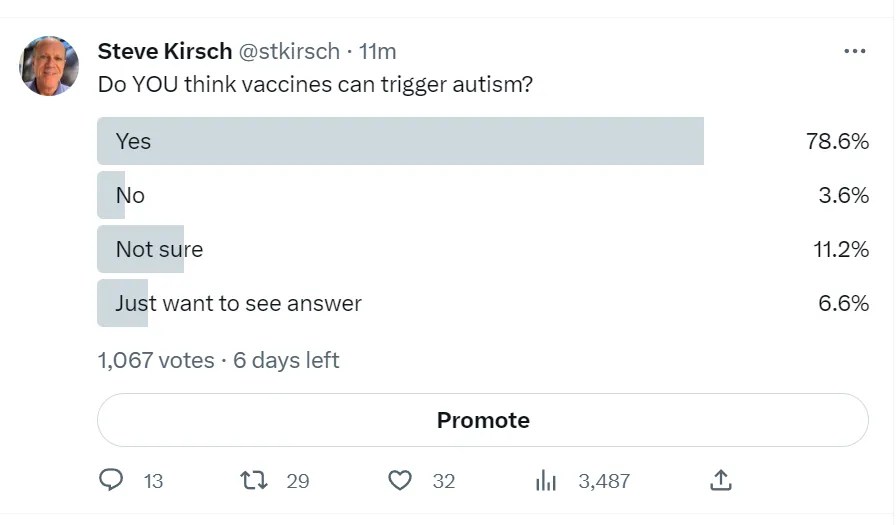Click Steve Kirsch's profile avatar

click(49, 66)
